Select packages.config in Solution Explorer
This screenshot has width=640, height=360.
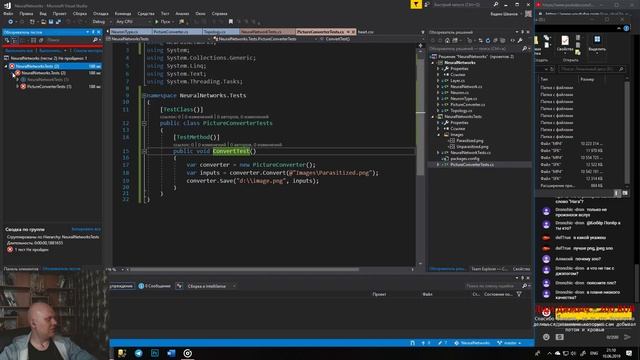pos(465,158)
